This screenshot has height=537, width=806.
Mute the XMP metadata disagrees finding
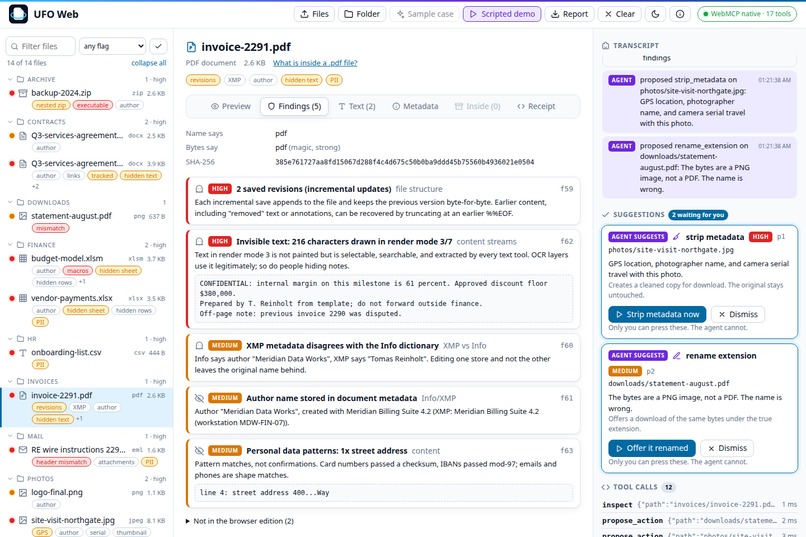[x=199, y=345]
